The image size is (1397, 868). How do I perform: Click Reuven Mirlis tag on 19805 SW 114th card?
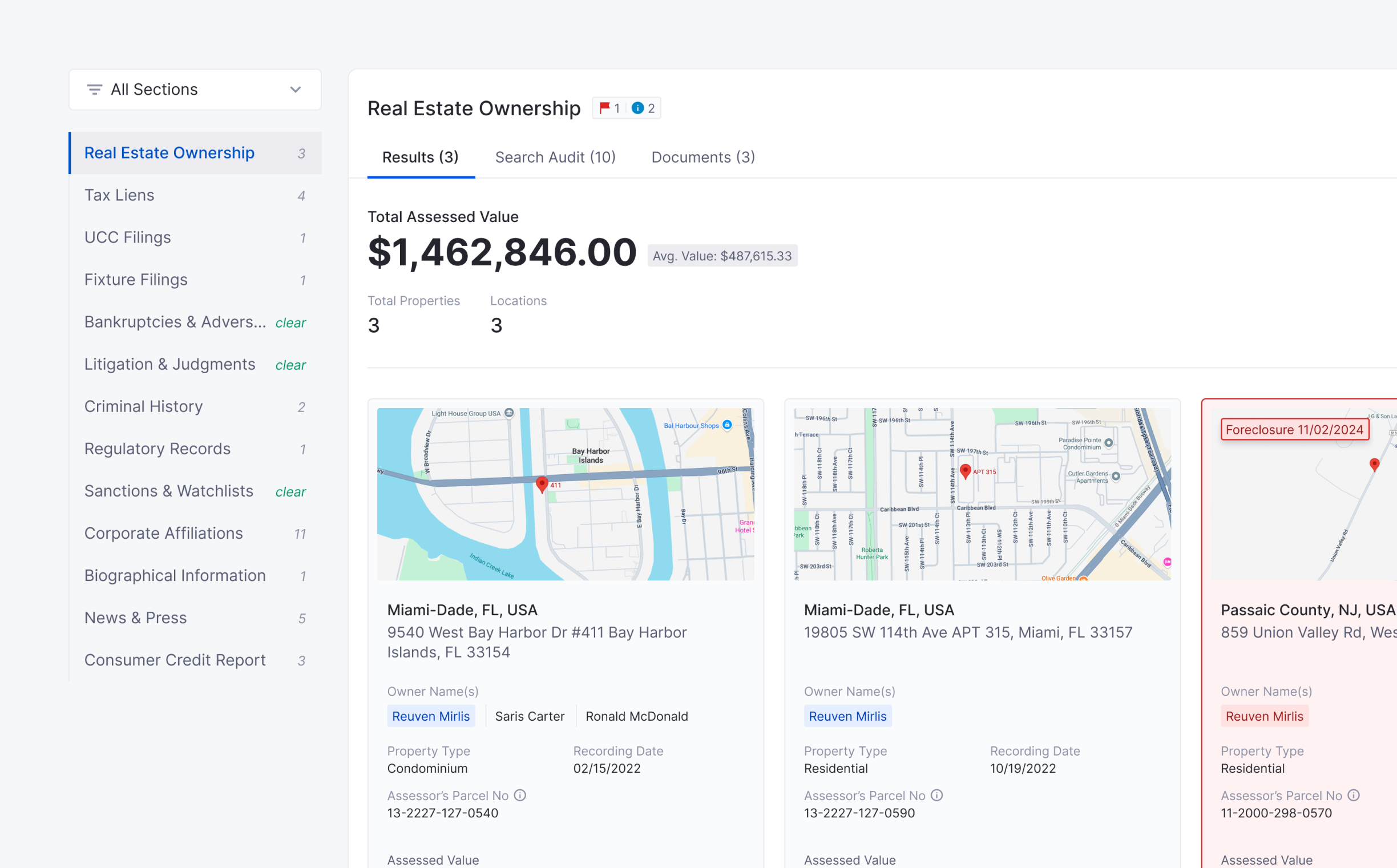847,716
